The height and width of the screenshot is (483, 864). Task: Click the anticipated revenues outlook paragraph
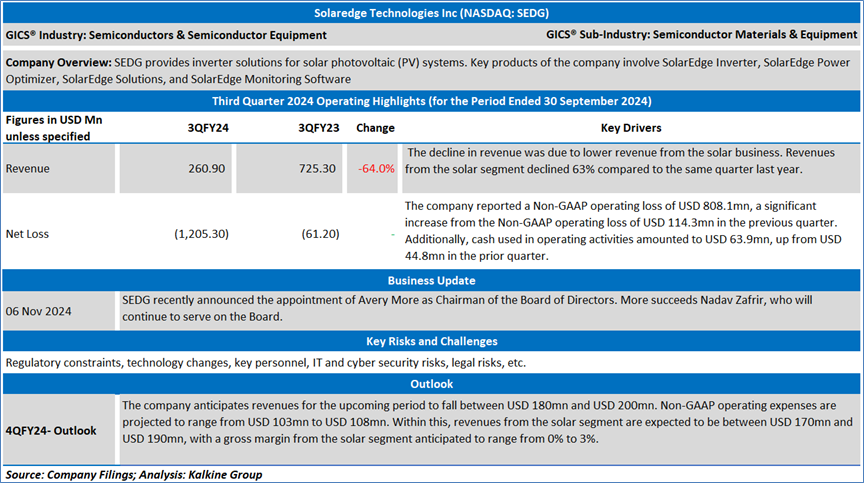[x=487, y=422]
